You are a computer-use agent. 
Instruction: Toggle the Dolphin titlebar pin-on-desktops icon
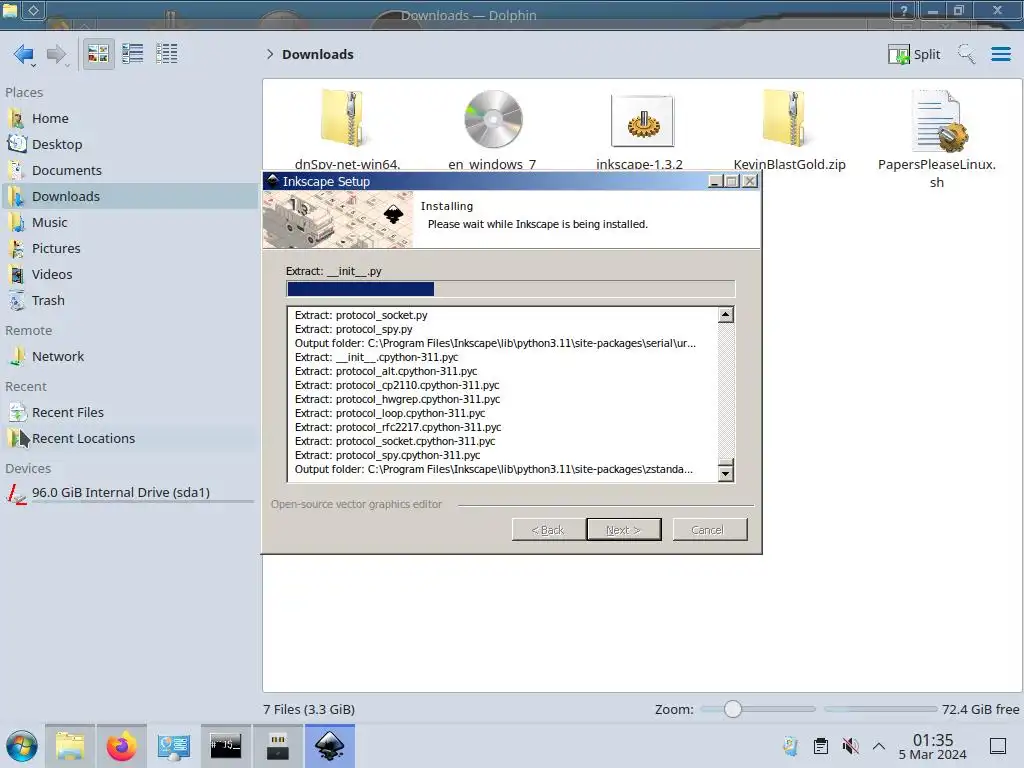point(33,10)
